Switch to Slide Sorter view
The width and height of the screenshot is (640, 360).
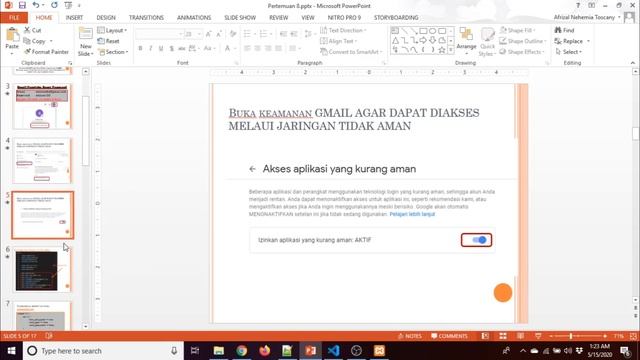[503, 336]
